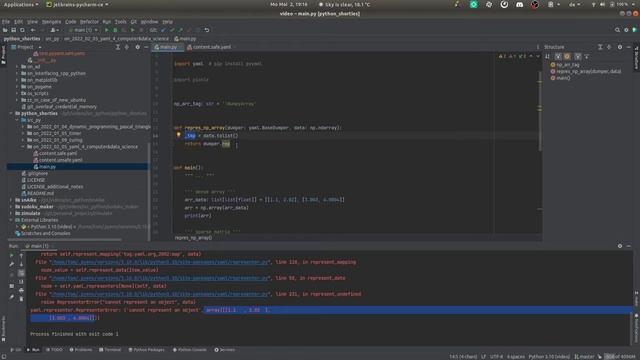
Task: Click the clear-all trash icon in Run panel
Action: point(21,299)
